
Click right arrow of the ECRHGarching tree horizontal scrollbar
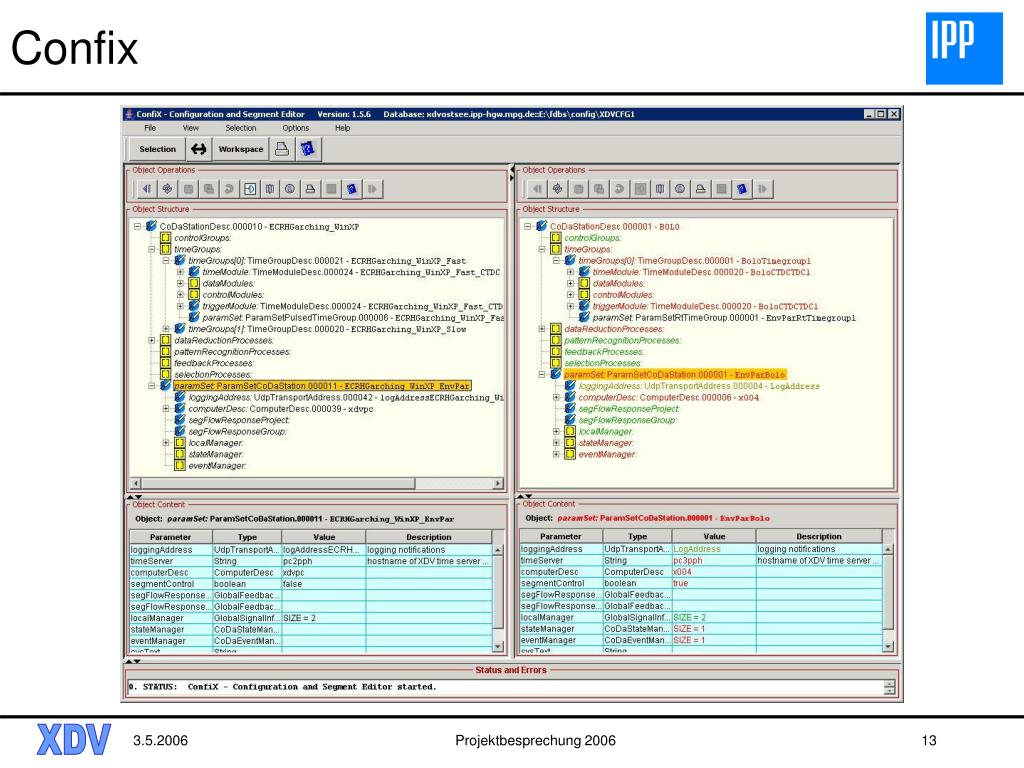point(498,484)
